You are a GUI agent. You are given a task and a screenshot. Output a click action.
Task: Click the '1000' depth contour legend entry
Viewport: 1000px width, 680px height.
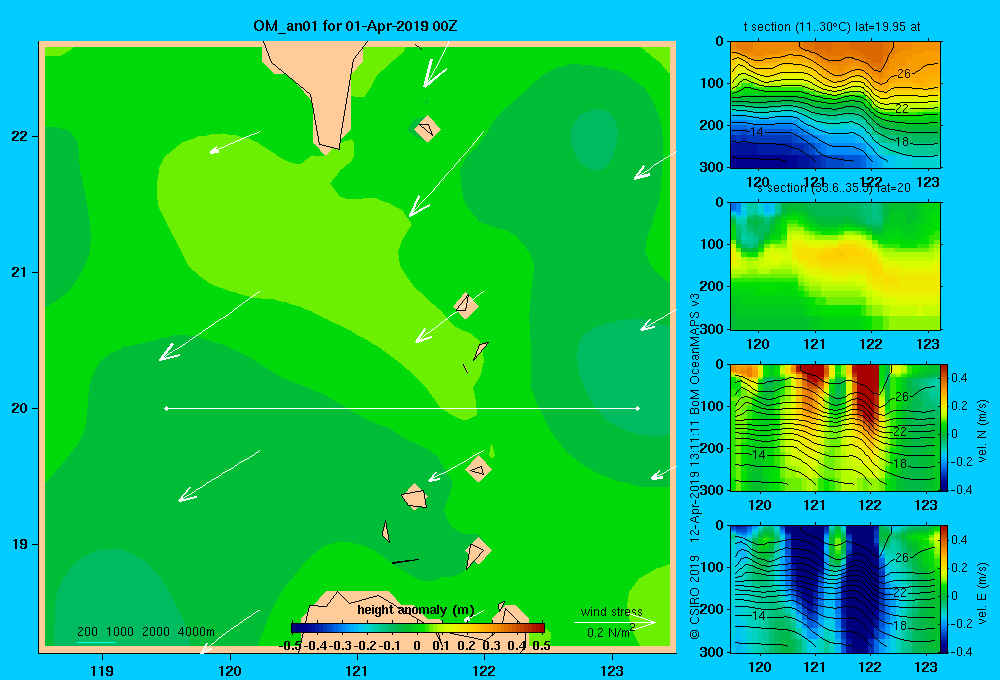[120, 632]
